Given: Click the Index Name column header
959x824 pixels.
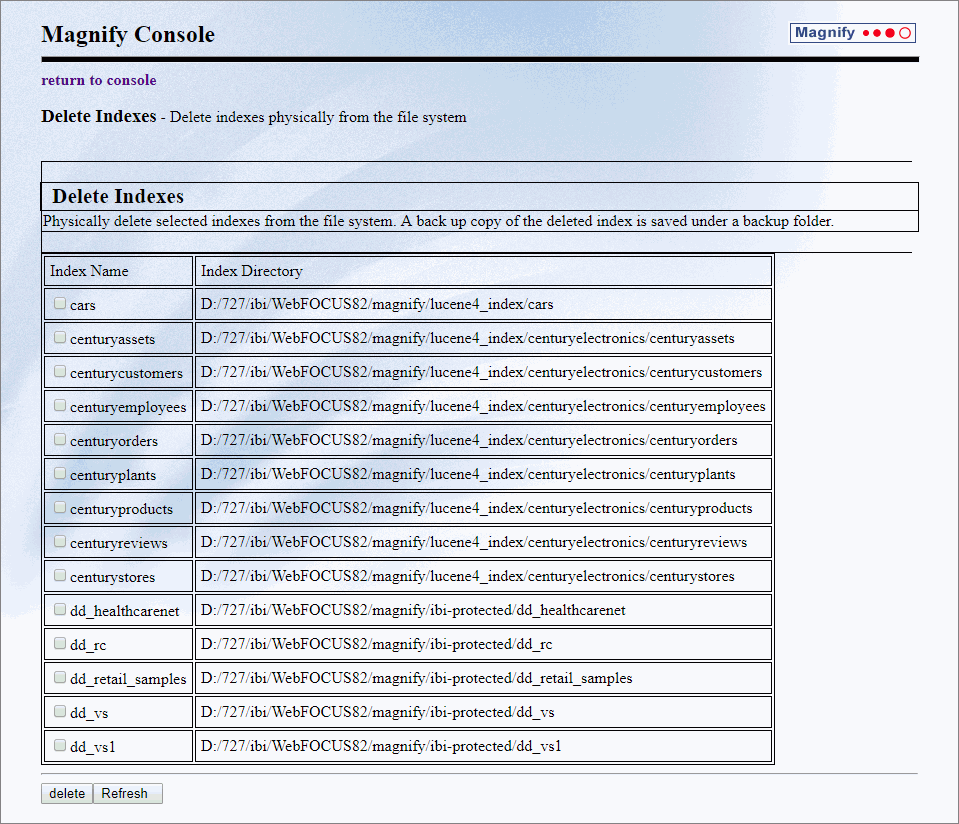Looking at the screenshot, I should (x=89, y=271).
